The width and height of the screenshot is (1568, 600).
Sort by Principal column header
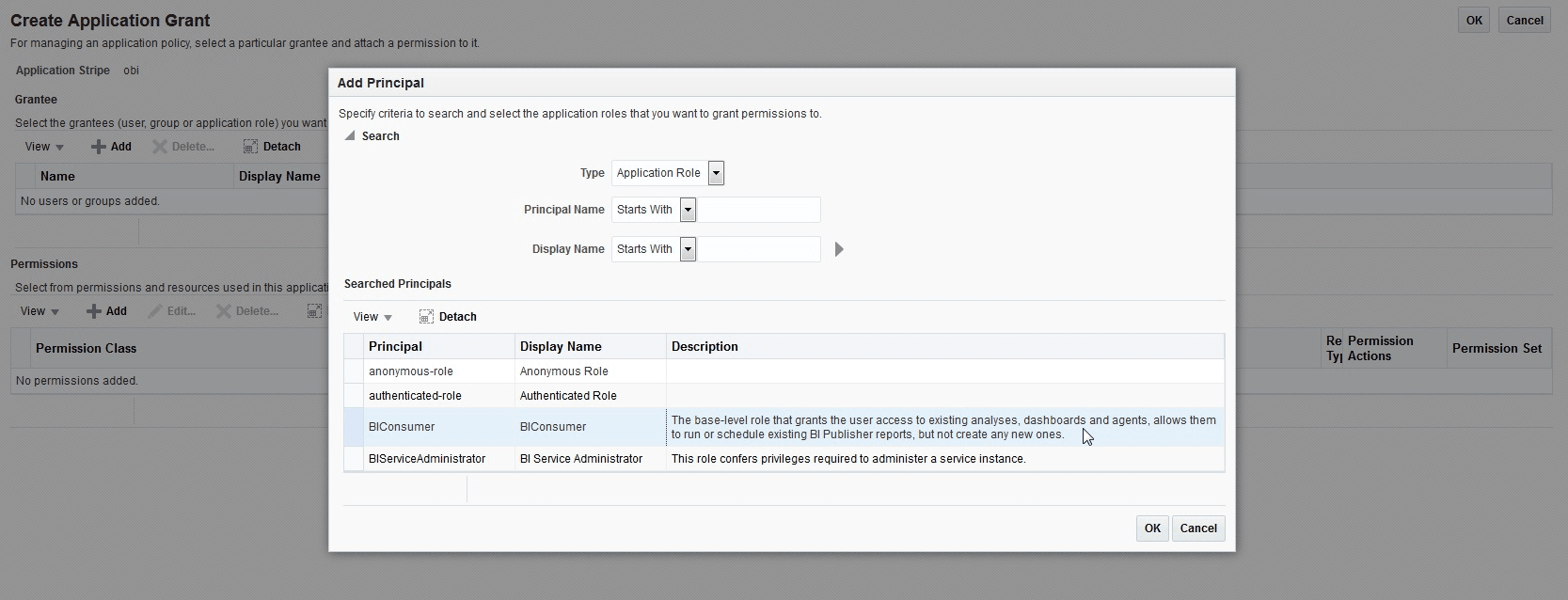[x=395, y=347]
